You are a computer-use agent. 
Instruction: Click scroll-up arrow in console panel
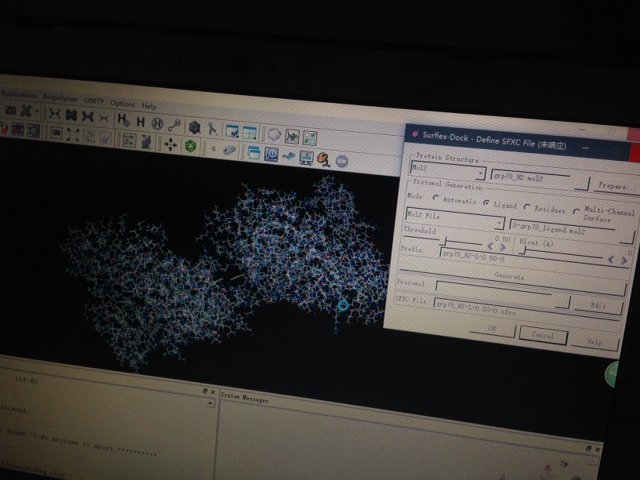(210, 403)
